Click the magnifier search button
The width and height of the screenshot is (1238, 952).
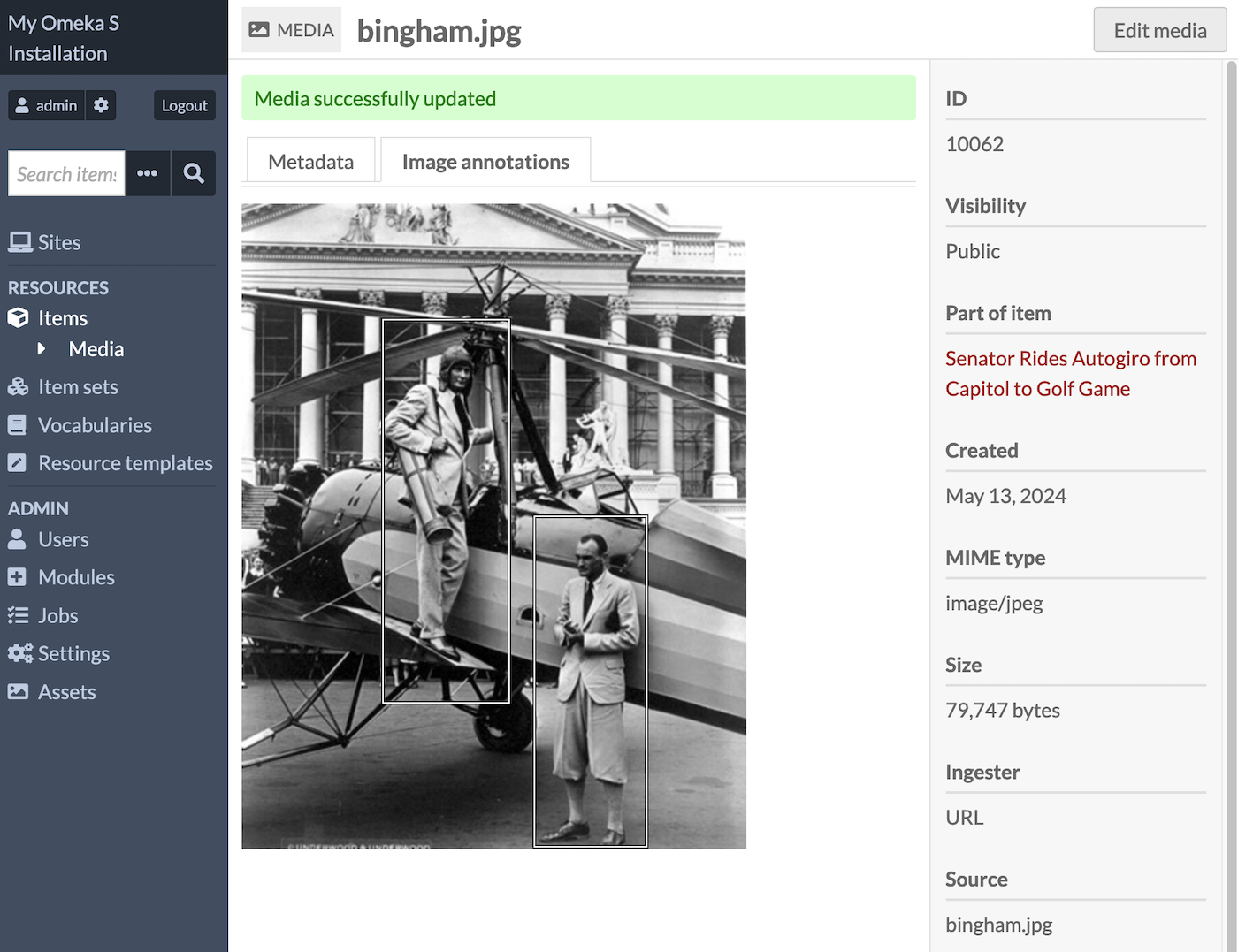pos(194,173)
